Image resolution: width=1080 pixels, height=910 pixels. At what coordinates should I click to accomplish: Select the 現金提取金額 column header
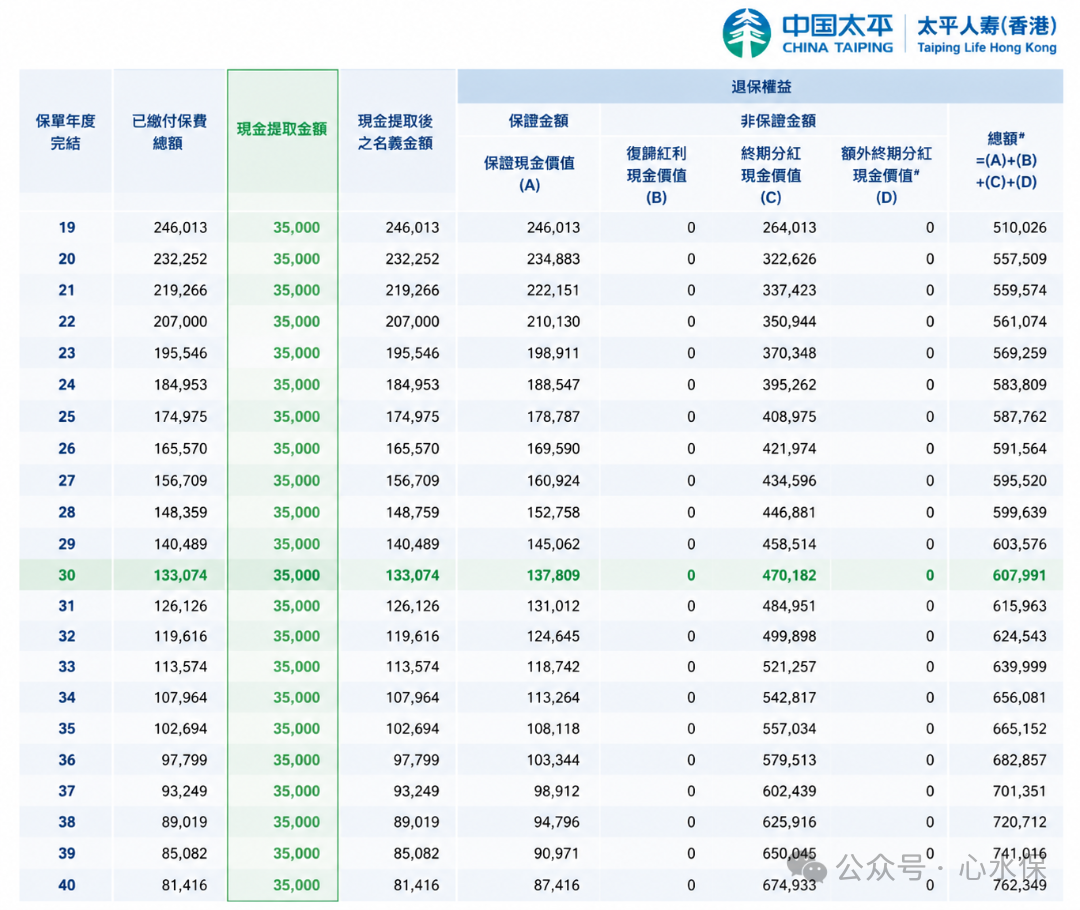(282, 130)
